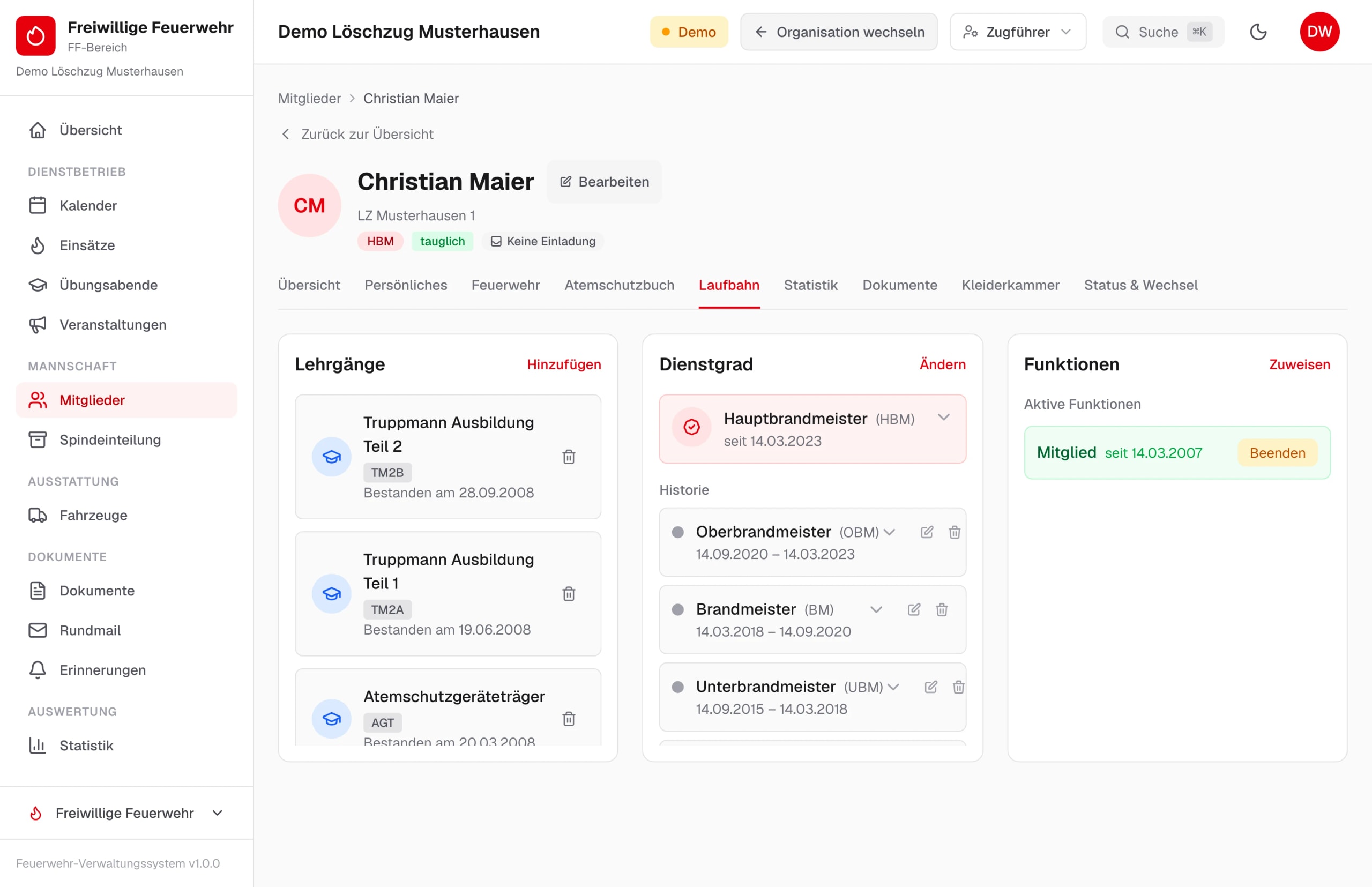Click Hinzufügen to add a Lehrgang
Image resolution: width=1372 pixels, height=887 pixels.
(x=564, y=364)
